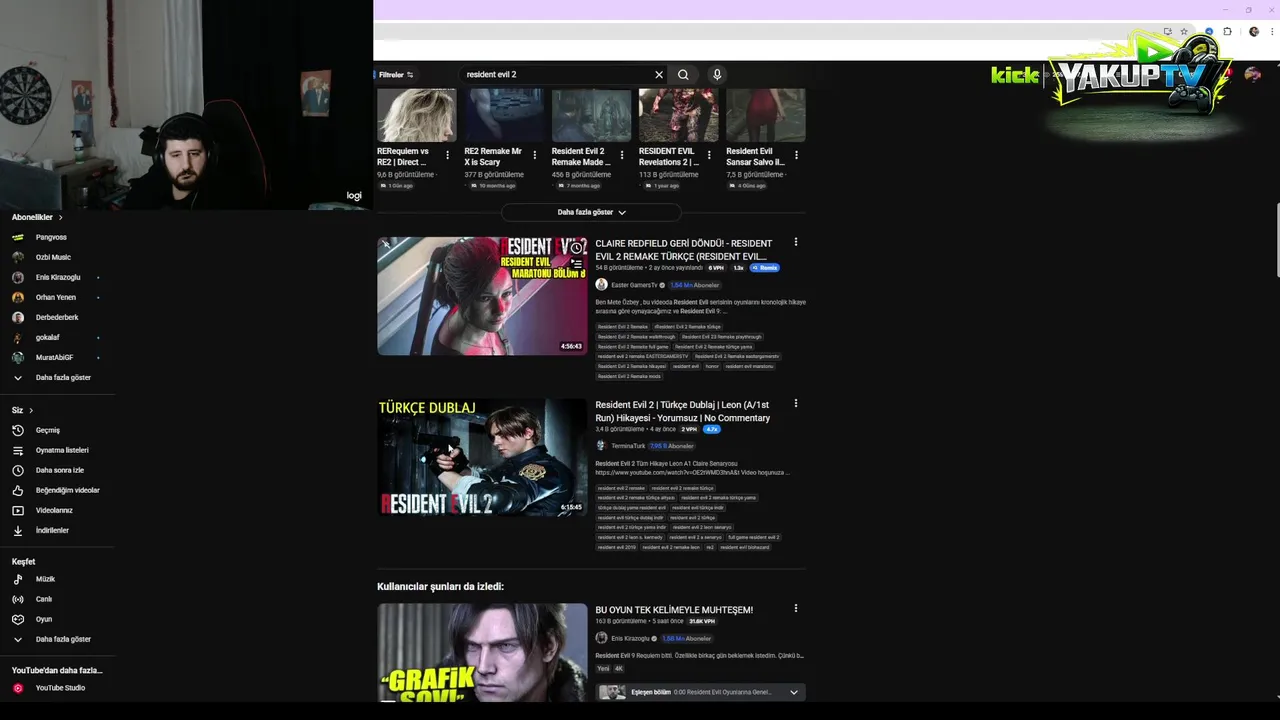Click the Daha sonra izle clock icon
The image size is (1280, 720).
click(x=18, y=470)
